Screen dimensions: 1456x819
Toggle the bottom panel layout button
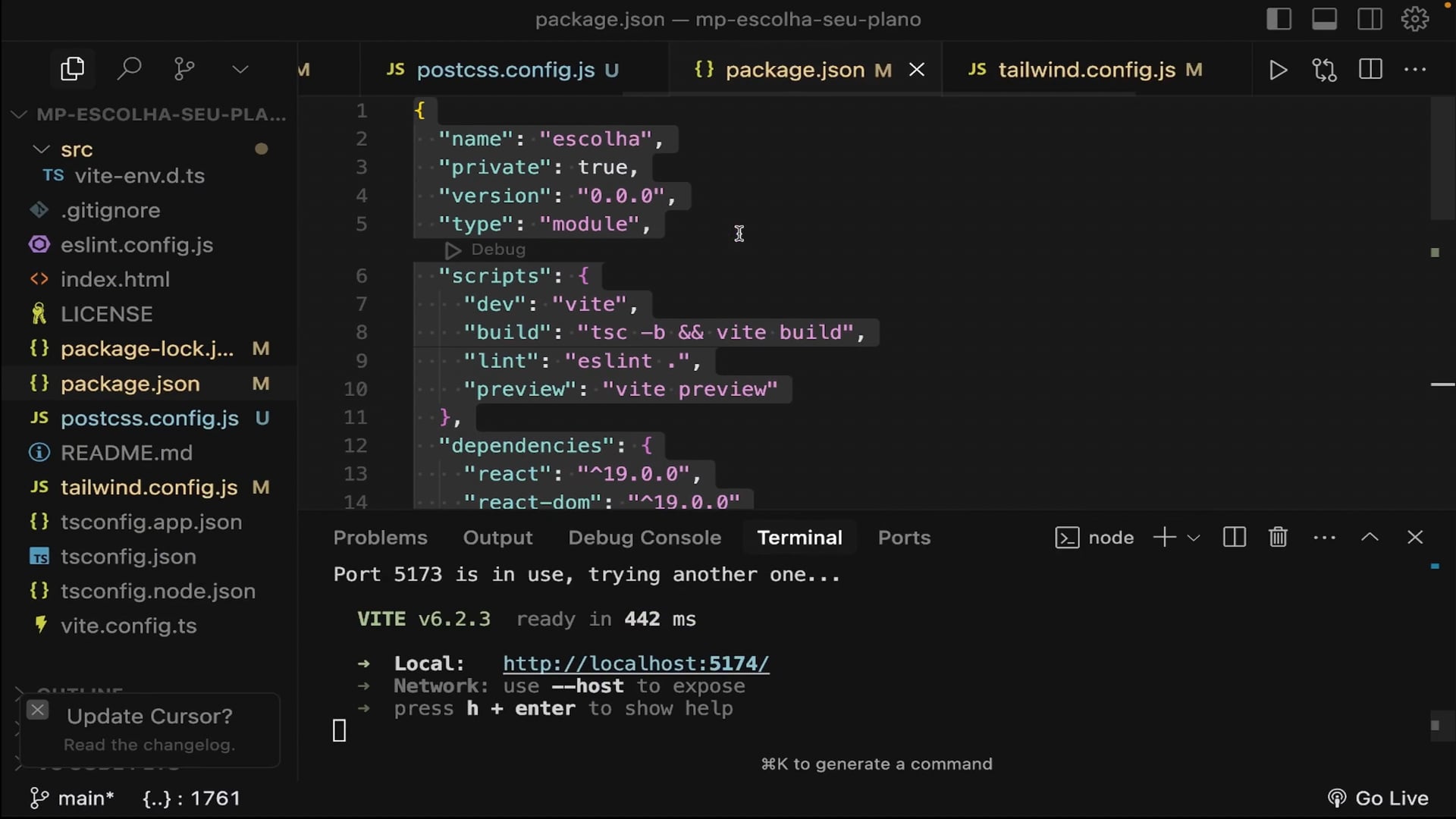[x=1324, y=19]
